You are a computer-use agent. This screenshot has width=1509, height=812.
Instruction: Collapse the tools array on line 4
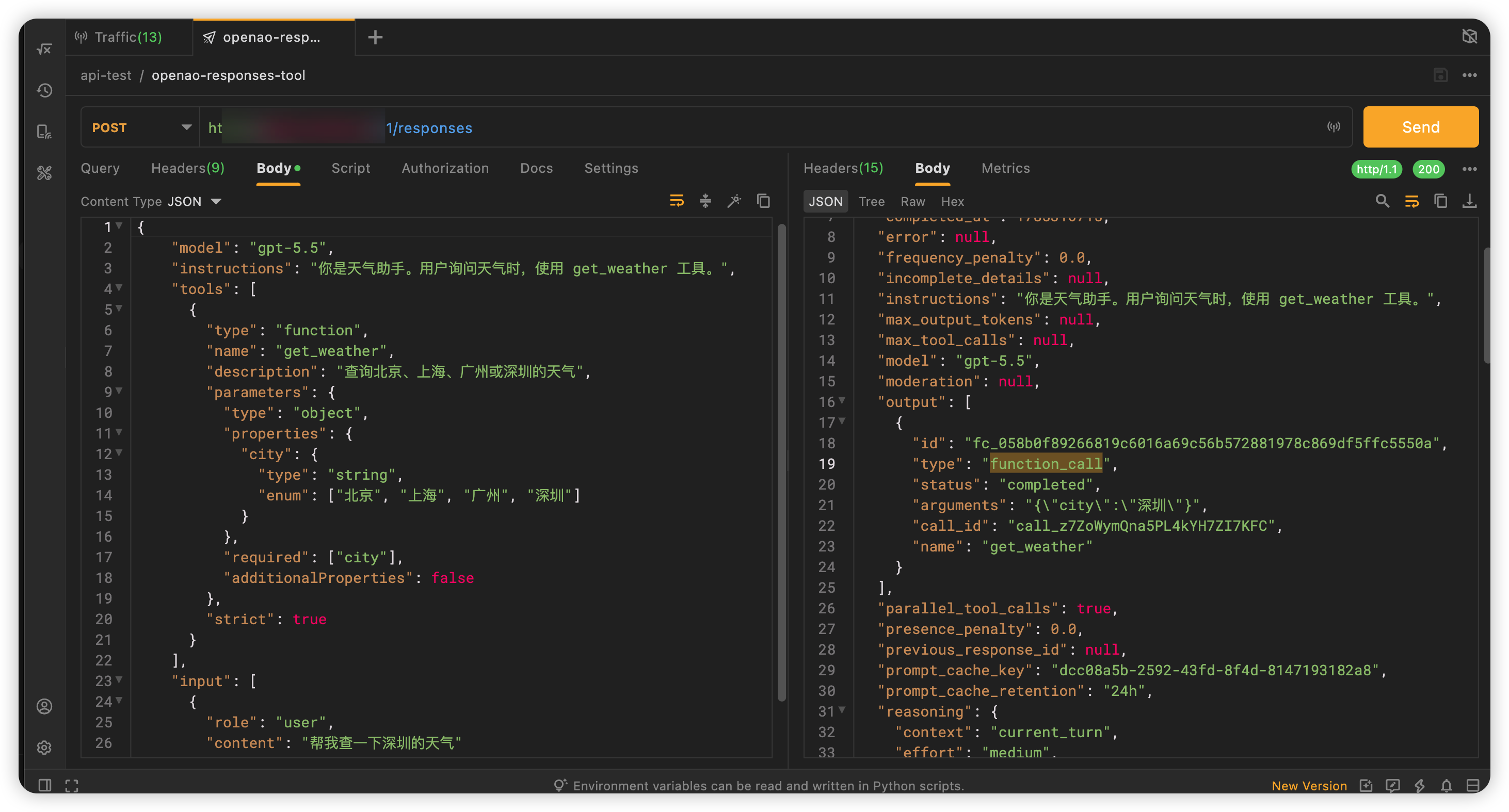click(119, 287)
